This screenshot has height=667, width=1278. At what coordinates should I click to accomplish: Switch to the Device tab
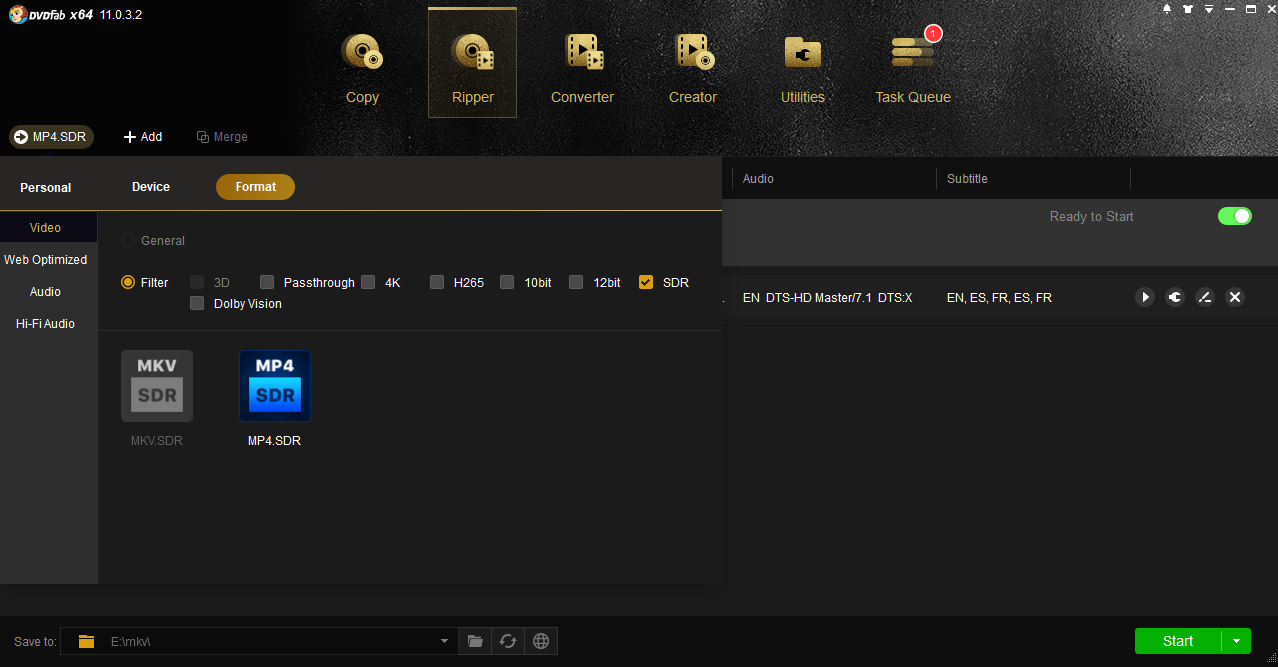pos(151,187)
